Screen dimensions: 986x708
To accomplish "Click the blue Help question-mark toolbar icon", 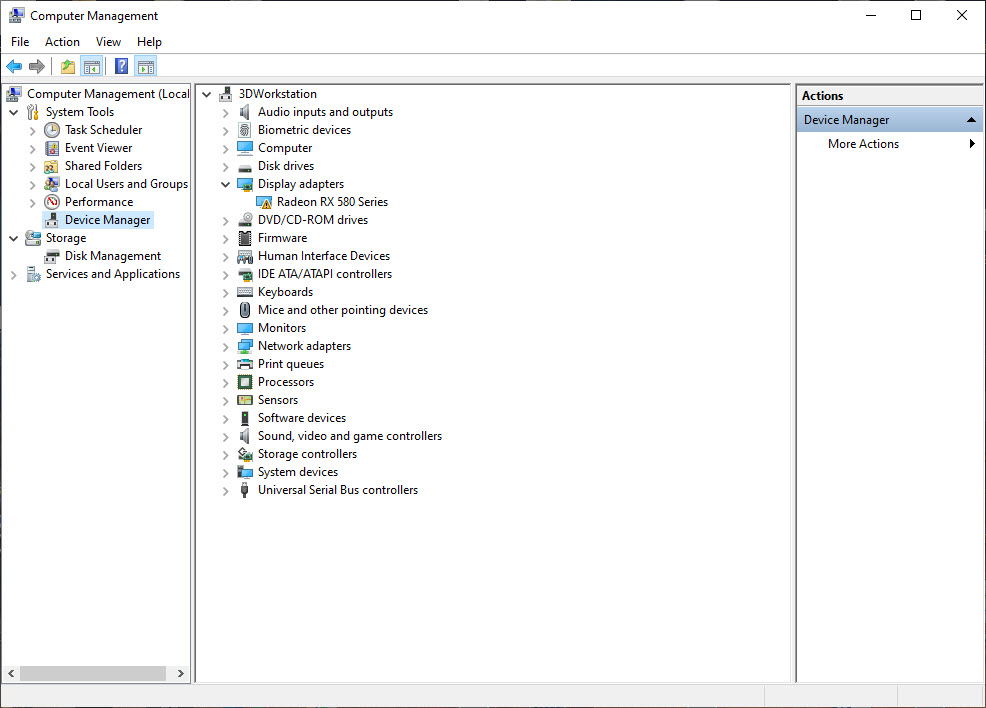I will click(121, 66).
